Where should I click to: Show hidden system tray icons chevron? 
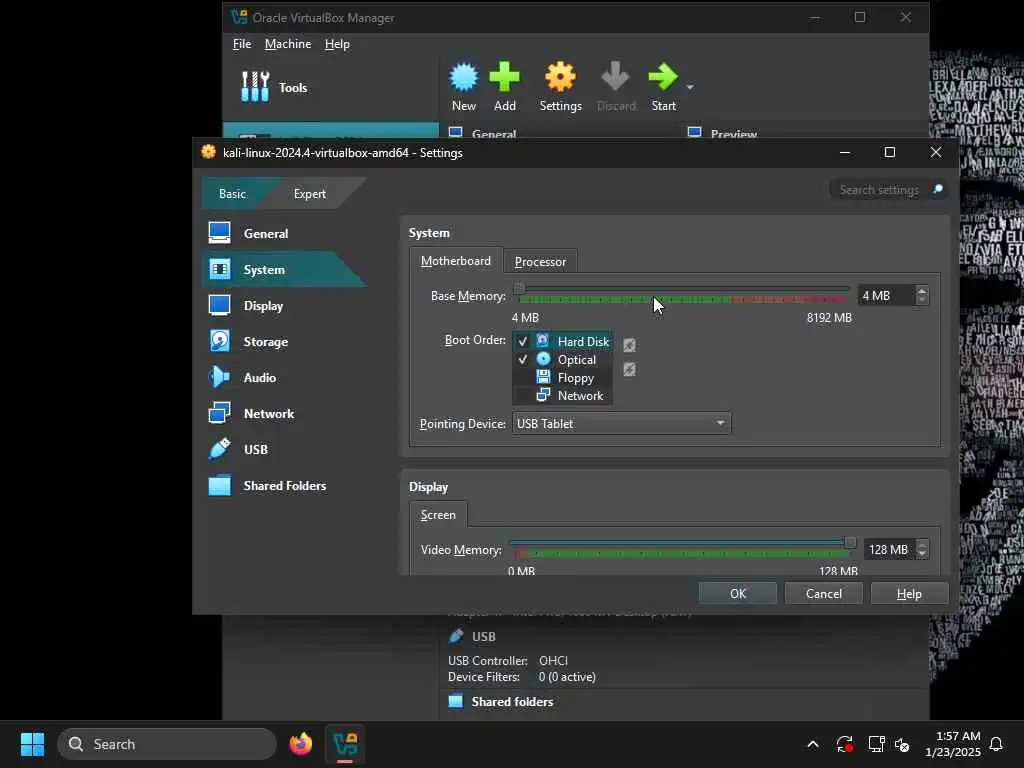[x=812, y=744]
